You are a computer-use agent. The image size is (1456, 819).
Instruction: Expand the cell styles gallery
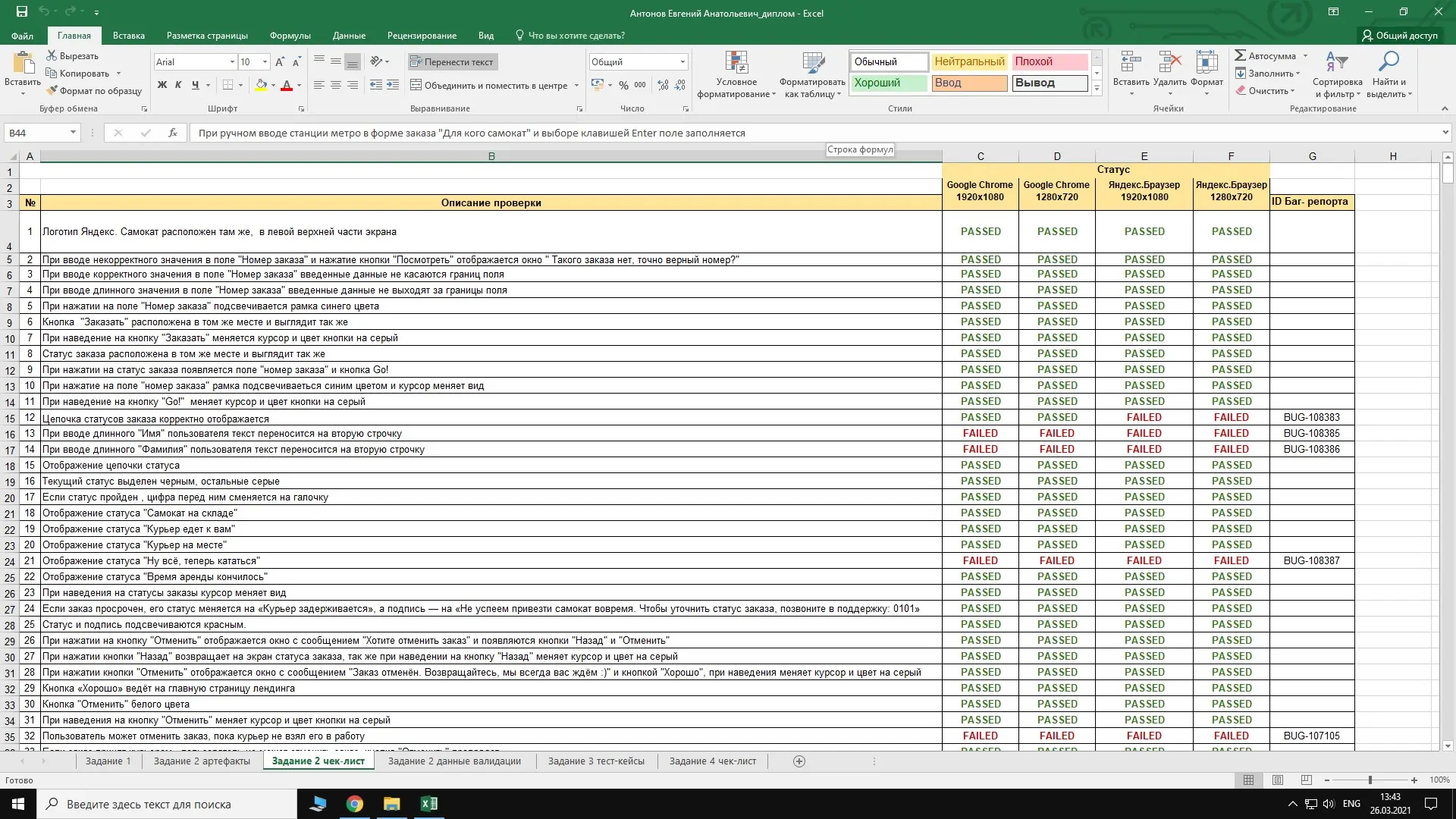coord(1097,89)
